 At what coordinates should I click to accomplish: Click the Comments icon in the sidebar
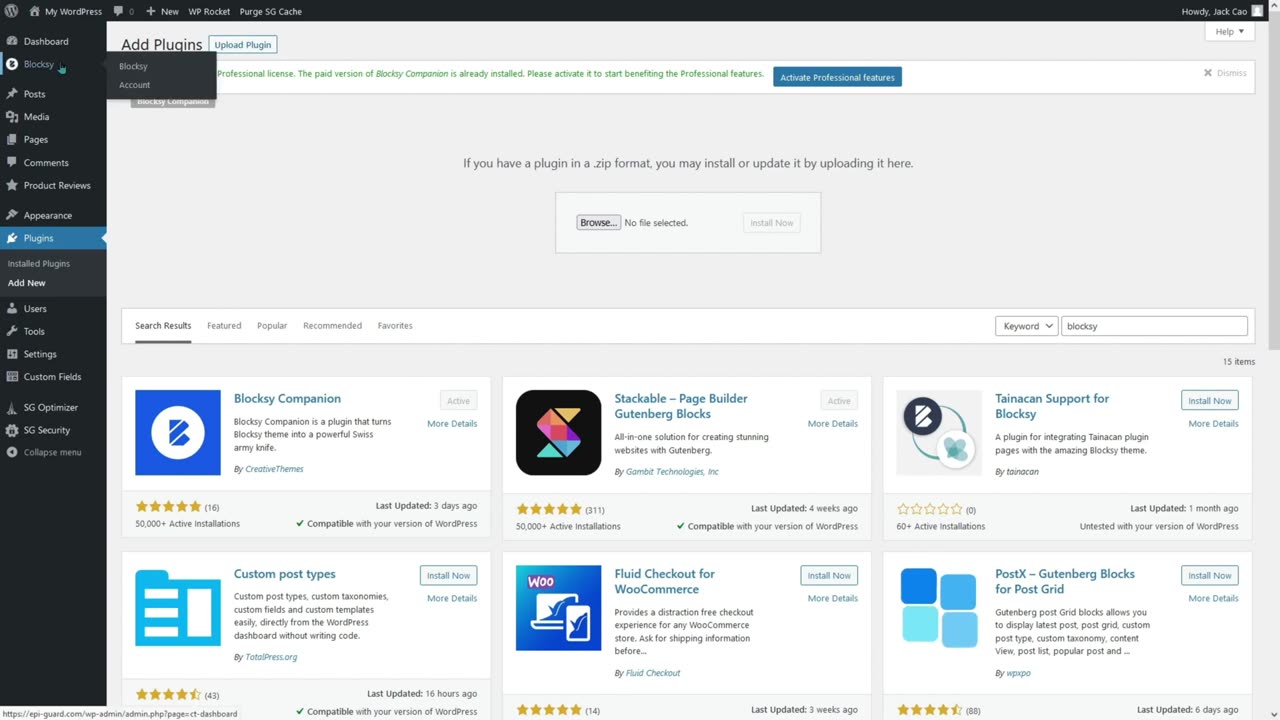(12, 163)
